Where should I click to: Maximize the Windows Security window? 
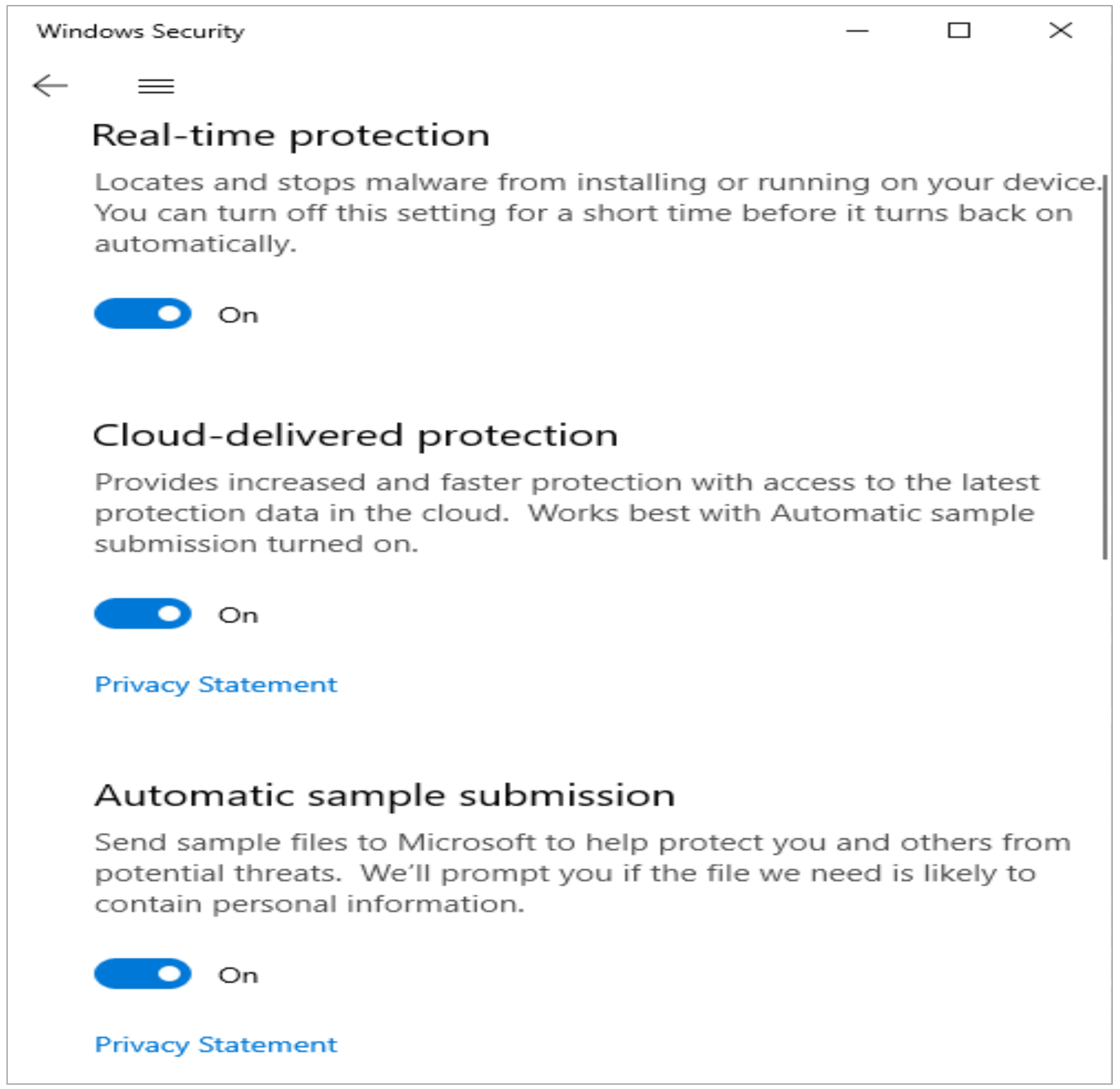coord(959,31)
